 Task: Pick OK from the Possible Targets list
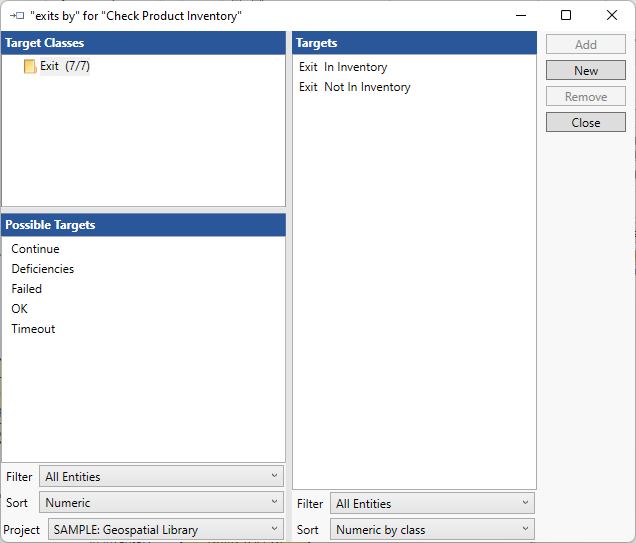(20, 309)
